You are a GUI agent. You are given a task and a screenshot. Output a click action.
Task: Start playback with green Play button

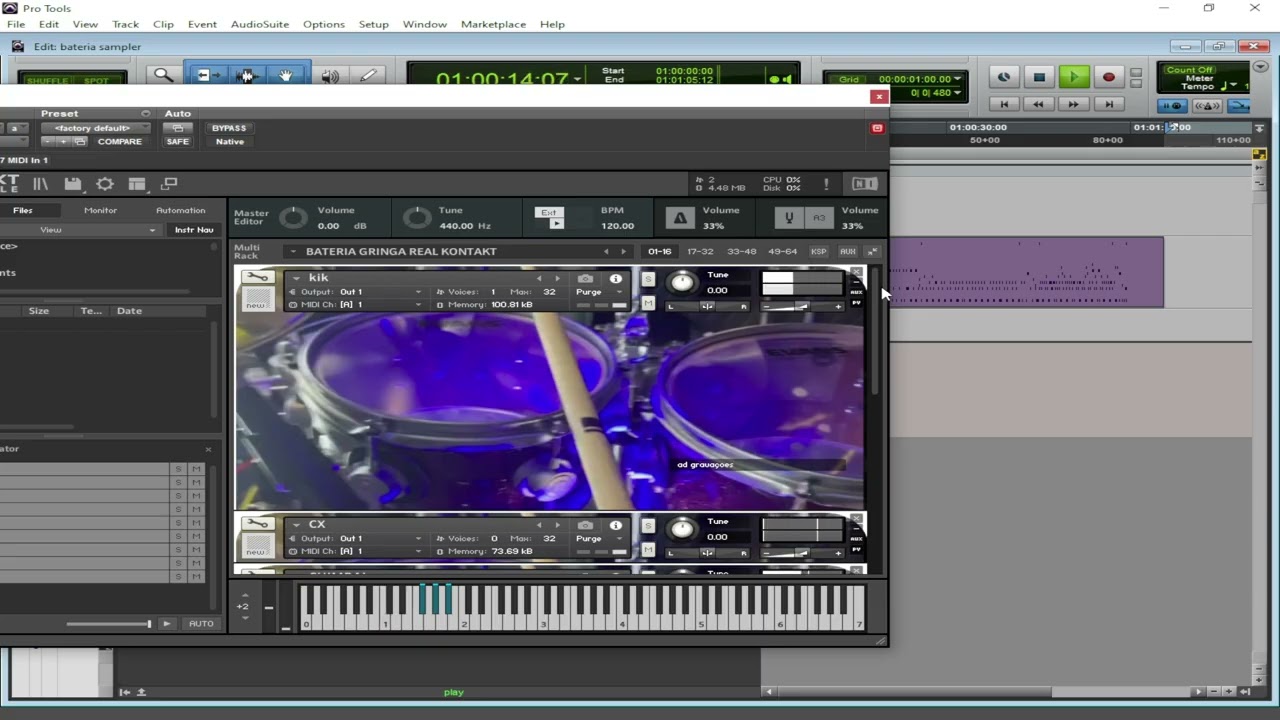1074,77
